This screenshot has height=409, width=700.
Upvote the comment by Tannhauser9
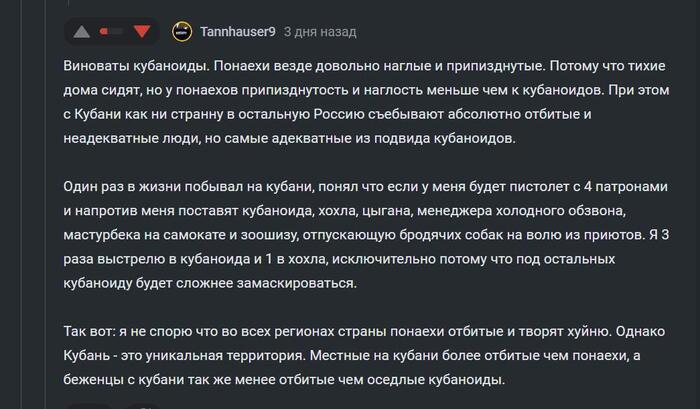[82, 32]
